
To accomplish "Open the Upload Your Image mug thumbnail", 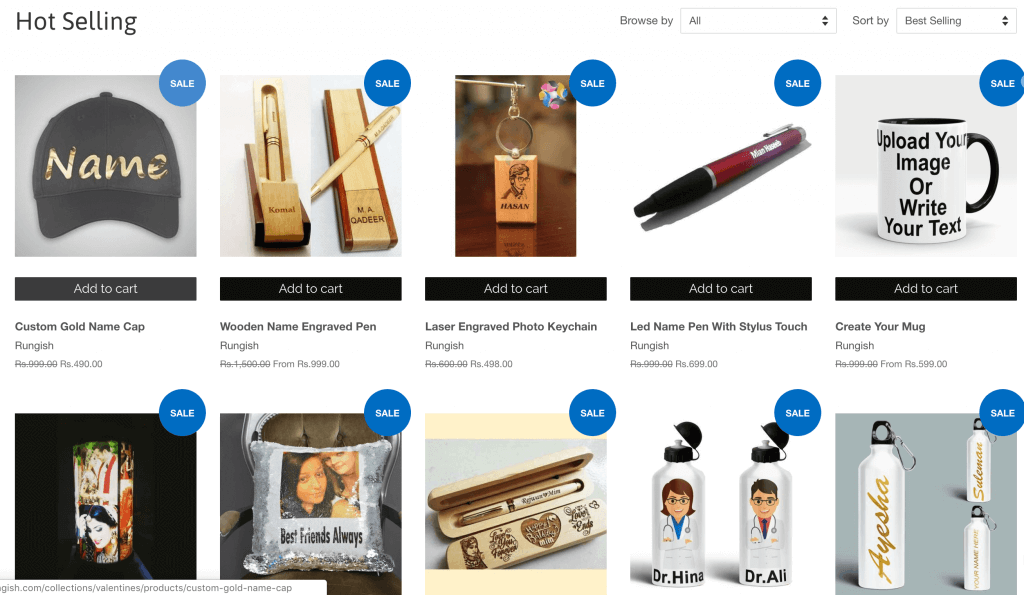I will 926,166.
